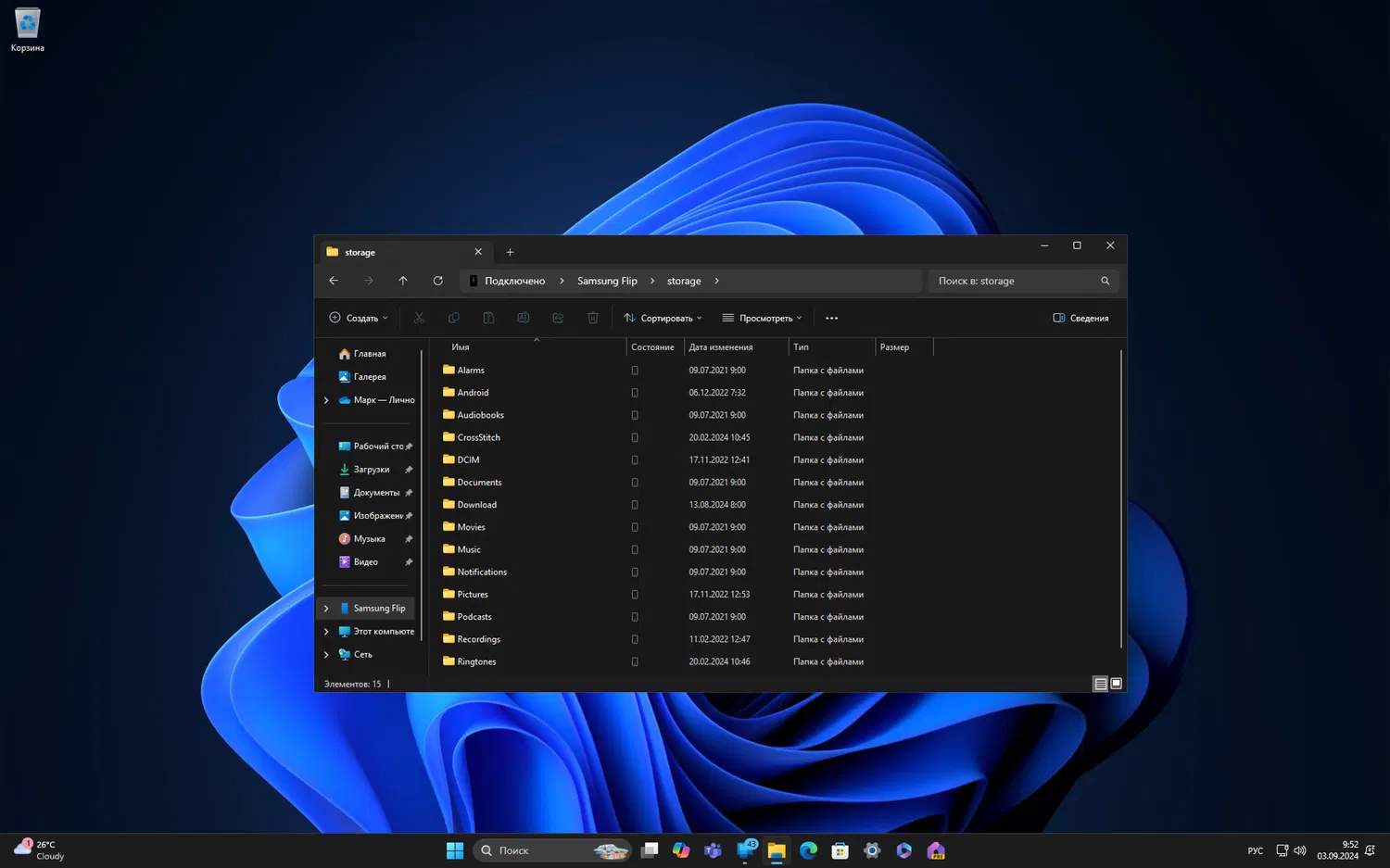
Task: Select Загрузки in the sidebar
Action: (x=372, y=470)
